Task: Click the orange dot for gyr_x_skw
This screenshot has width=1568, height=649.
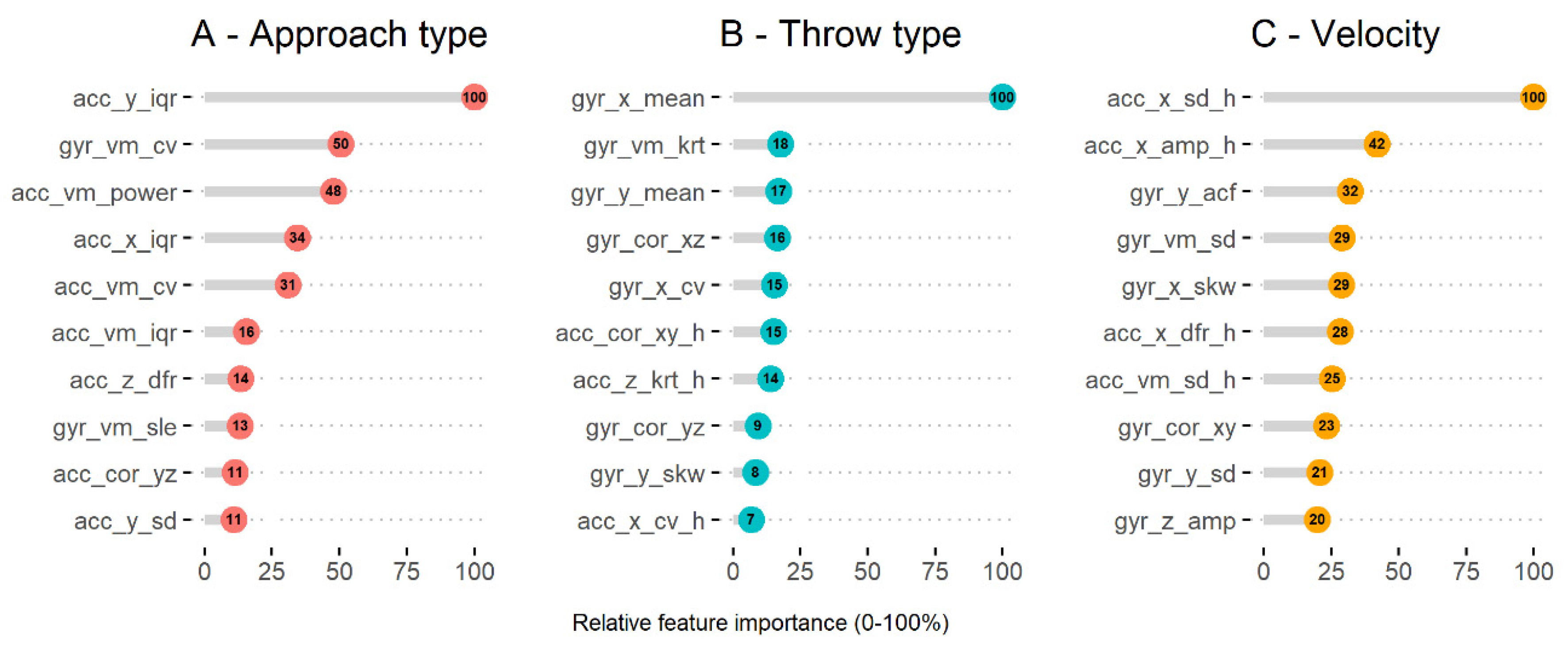Action: pos(1341,285)
